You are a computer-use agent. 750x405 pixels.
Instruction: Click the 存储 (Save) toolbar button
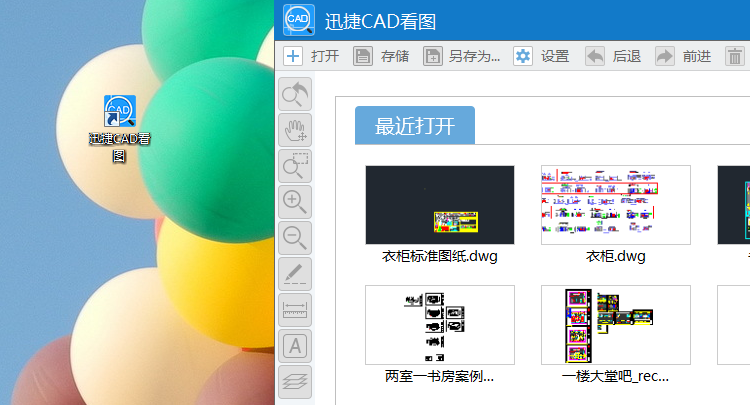coord(381,56)
